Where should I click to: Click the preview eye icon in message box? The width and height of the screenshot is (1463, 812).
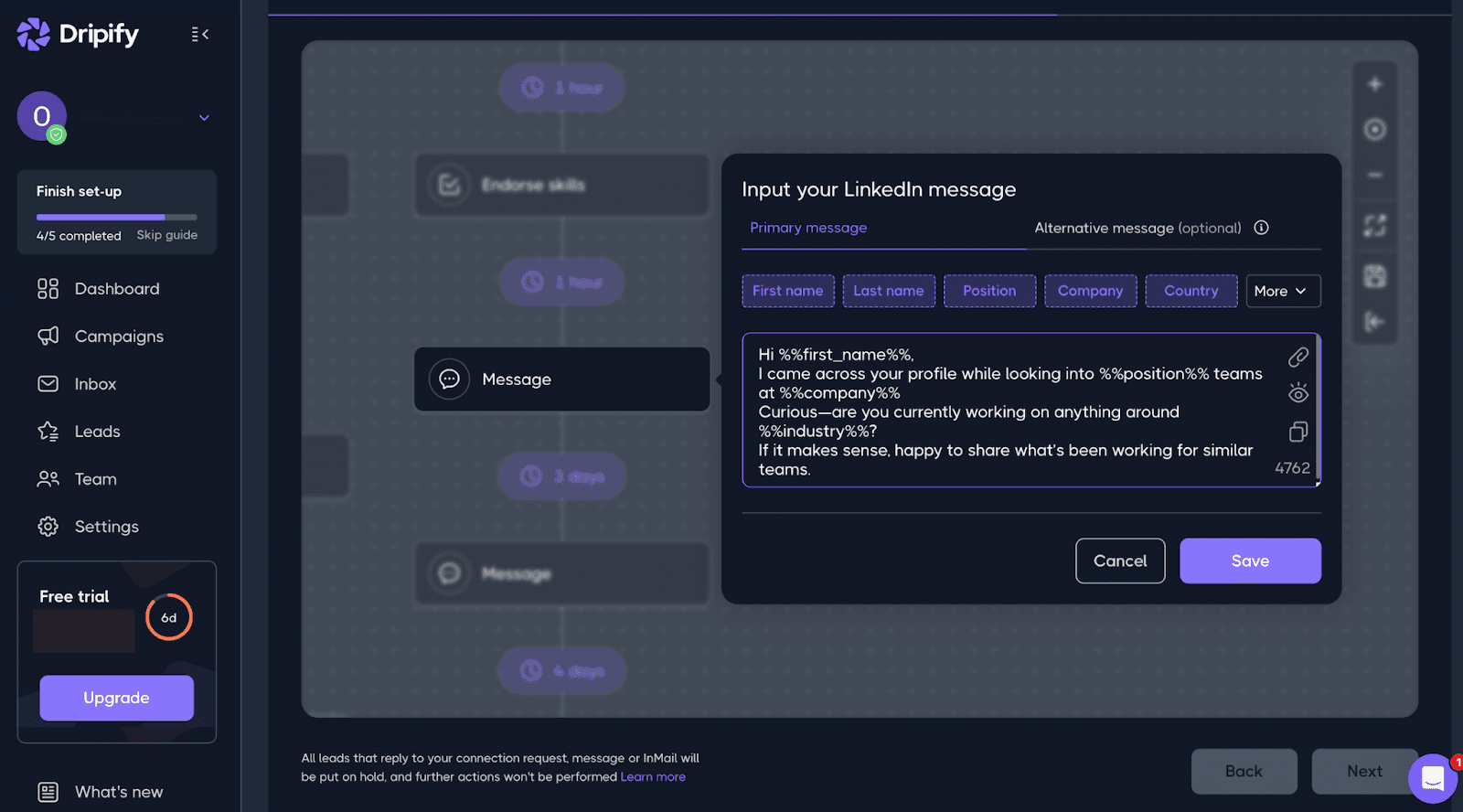pos(1297,393)
